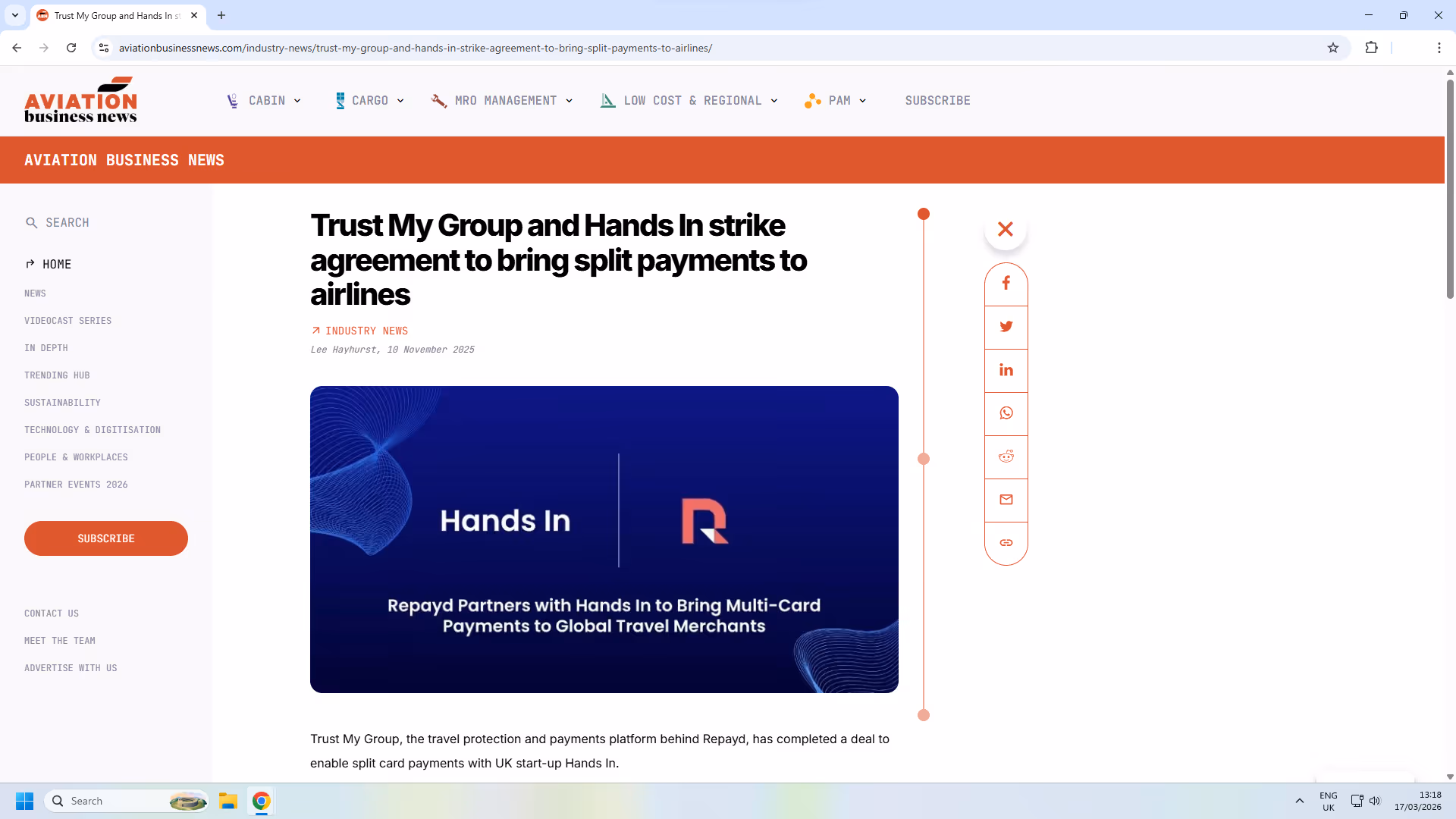
Task: Open Trending Hub link
Action: (57, 375)
